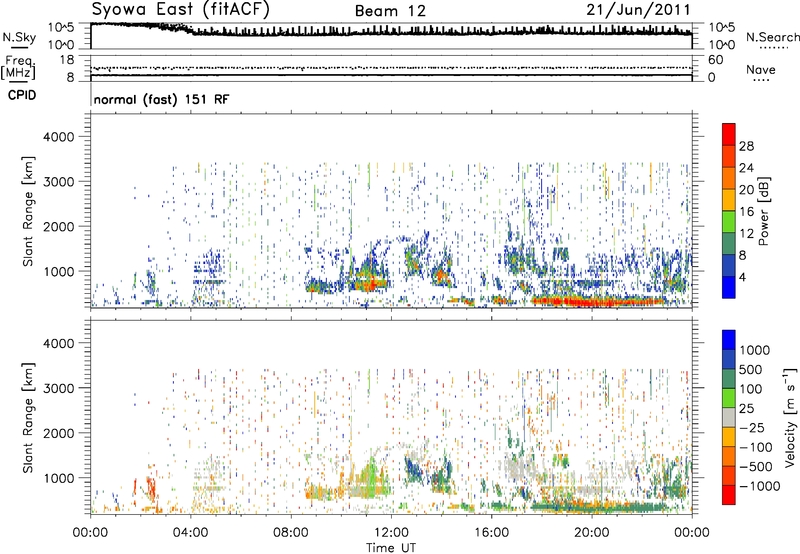Select 'Slant Range [km]' label of power panel

[x=28, y=211]
